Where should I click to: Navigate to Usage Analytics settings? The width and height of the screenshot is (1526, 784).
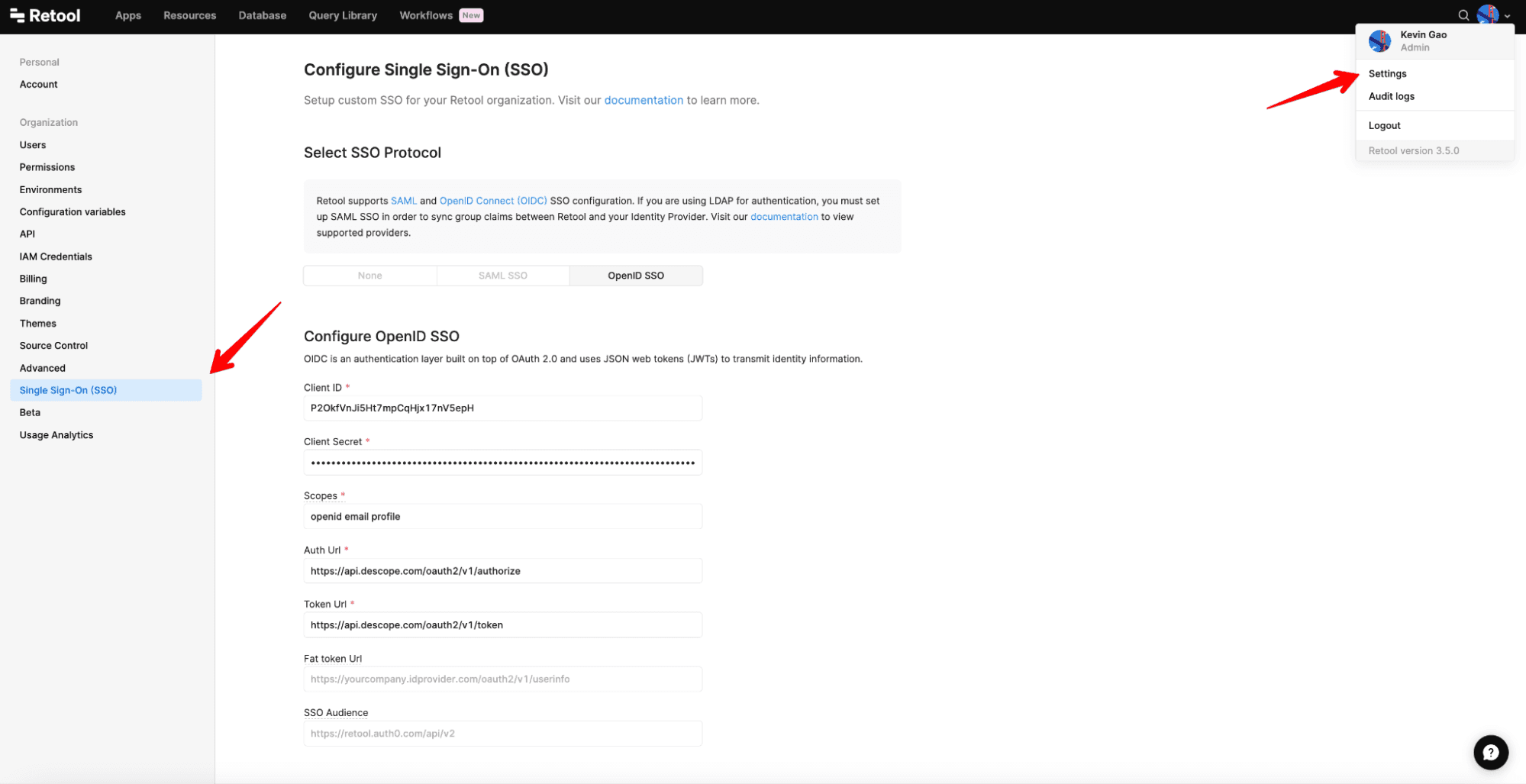pyautogui.click(x=56, y=434)
